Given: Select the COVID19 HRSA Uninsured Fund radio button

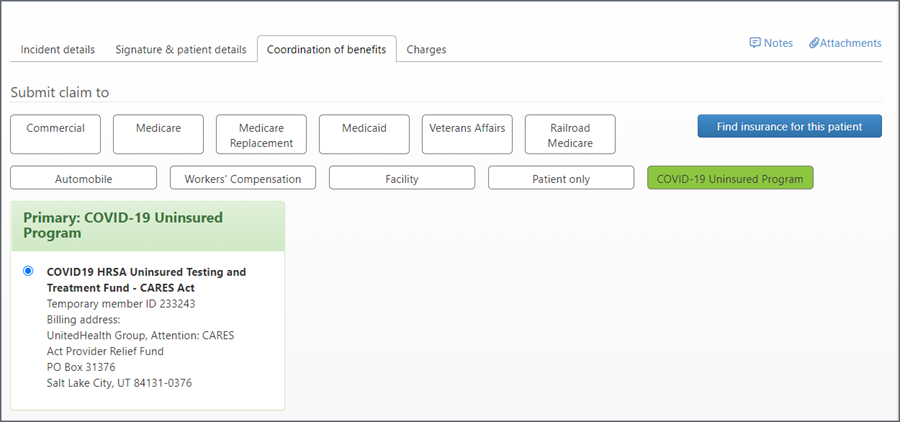Looking at the screenshot, I should [x=28, y=270].
